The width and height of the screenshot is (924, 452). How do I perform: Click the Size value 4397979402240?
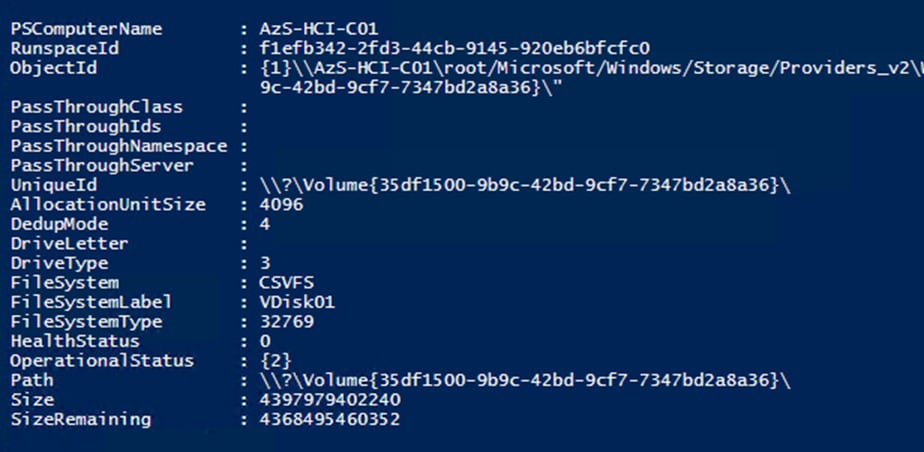click(330, 400)
